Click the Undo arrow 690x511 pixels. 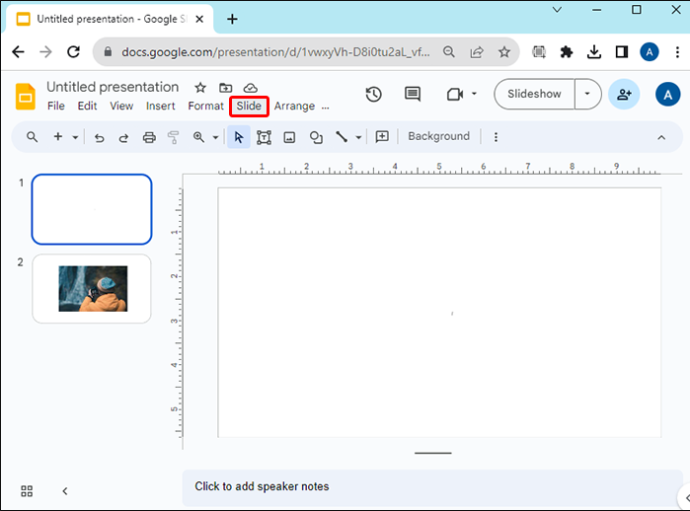coord(99,138)
